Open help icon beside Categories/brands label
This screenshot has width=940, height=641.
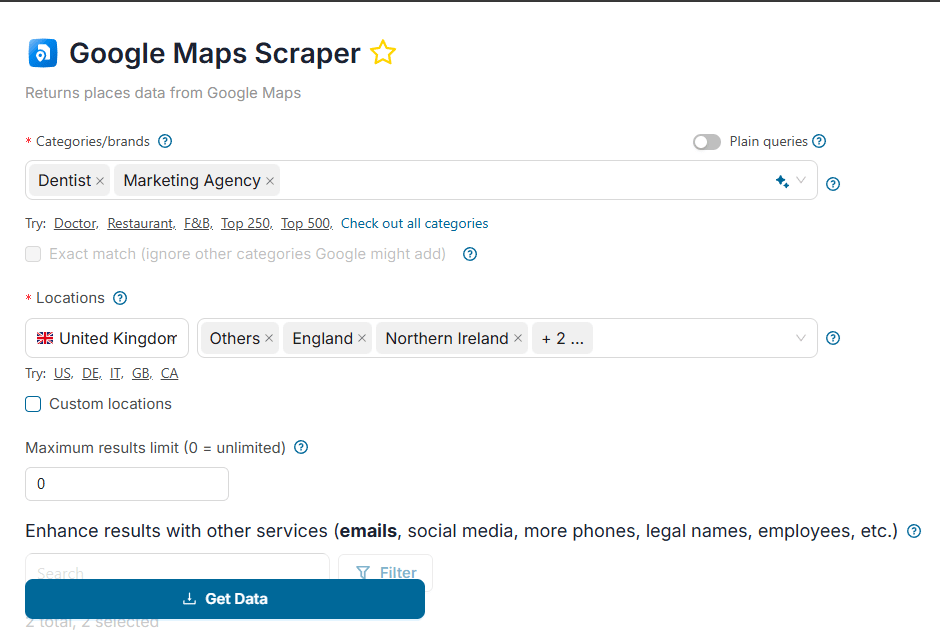tap(165, 141)
